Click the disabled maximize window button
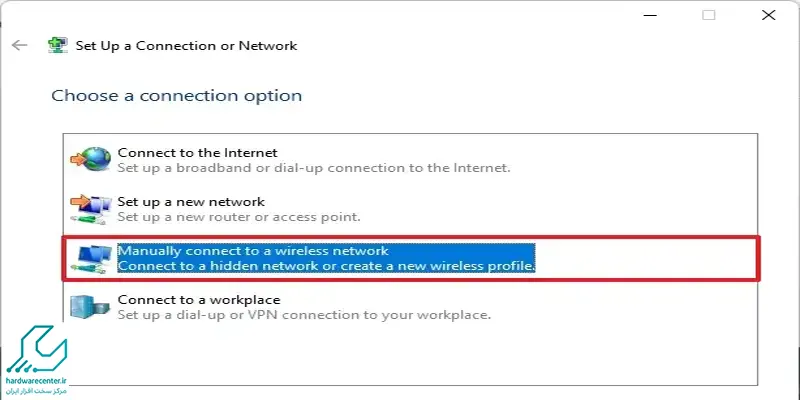The height and width of the screenshot is (400, 800). point(708,15)
